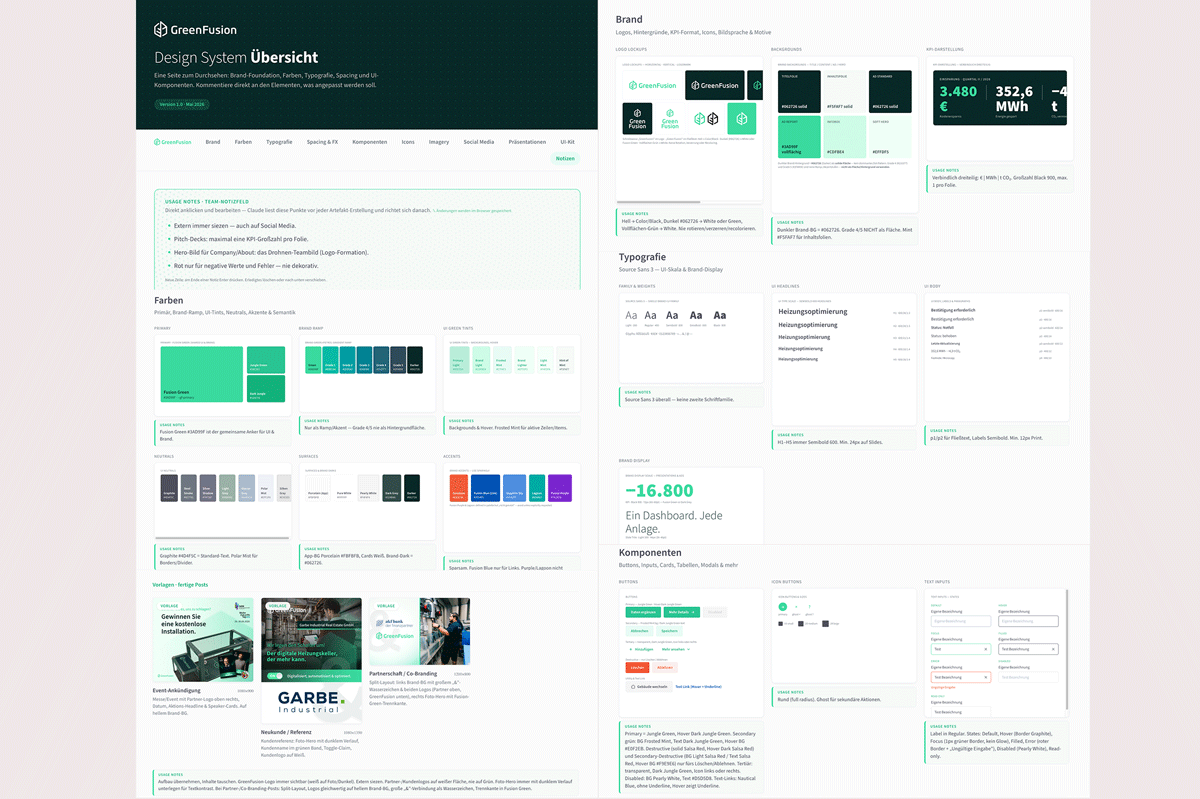The image size is (1200, 799).
Task: Select Spacing & FX in the navigation
Action: point(322,142)
